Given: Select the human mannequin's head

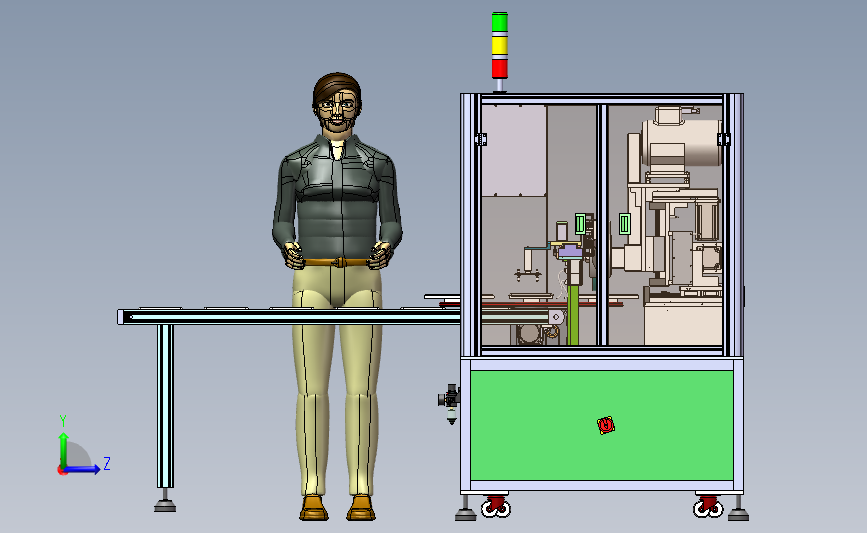Looking at the screenshot, I should [337, 102].
